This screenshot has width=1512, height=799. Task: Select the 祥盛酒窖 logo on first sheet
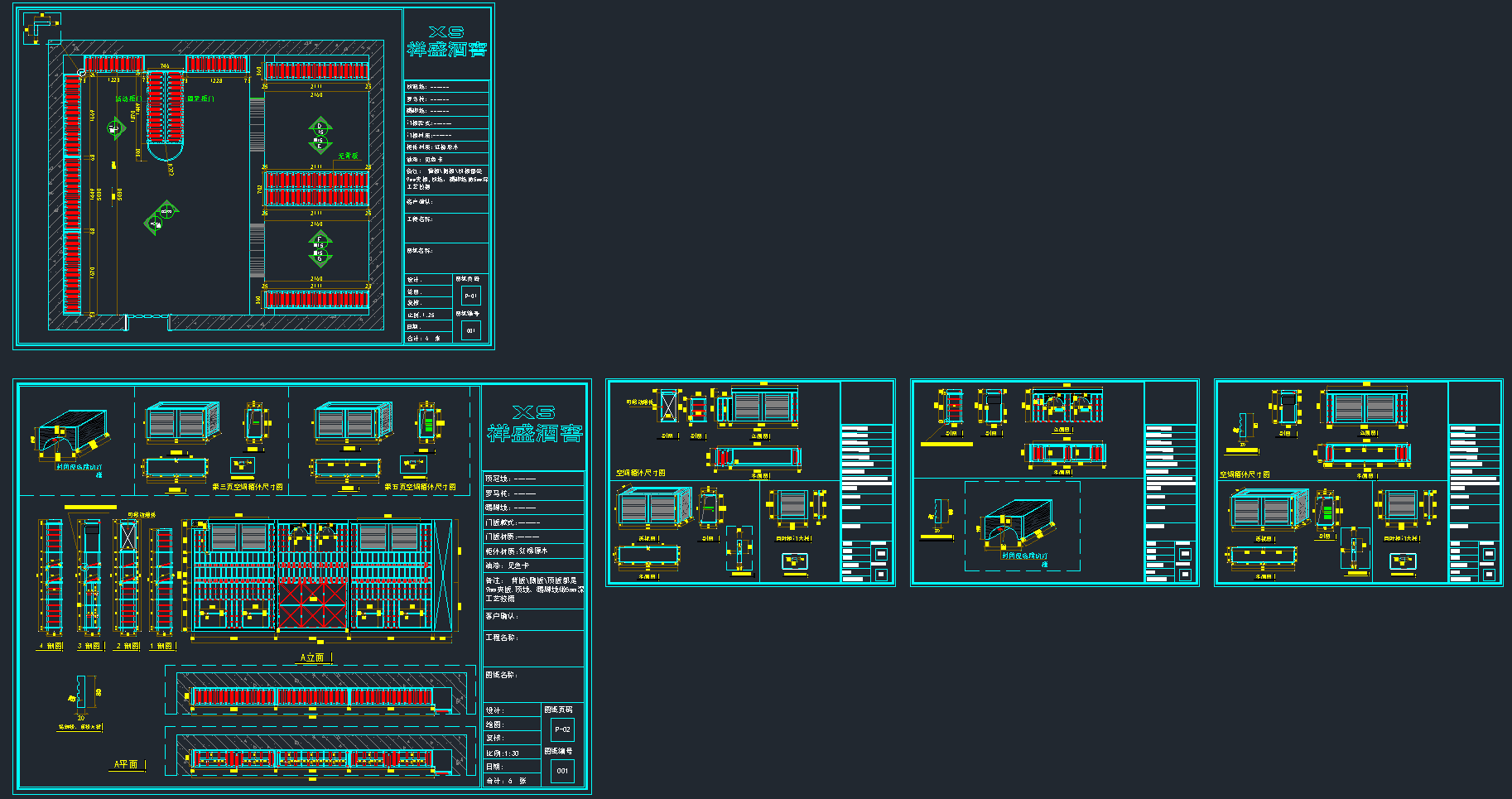tap(446, 42)
